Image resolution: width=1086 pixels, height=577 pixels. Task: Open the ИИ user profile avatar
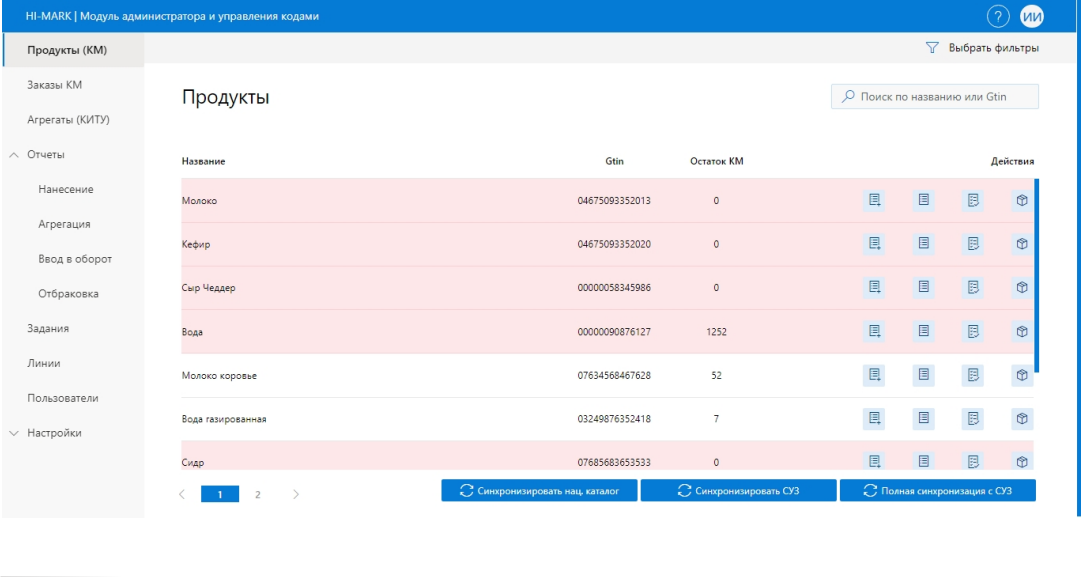(1031, 16)
